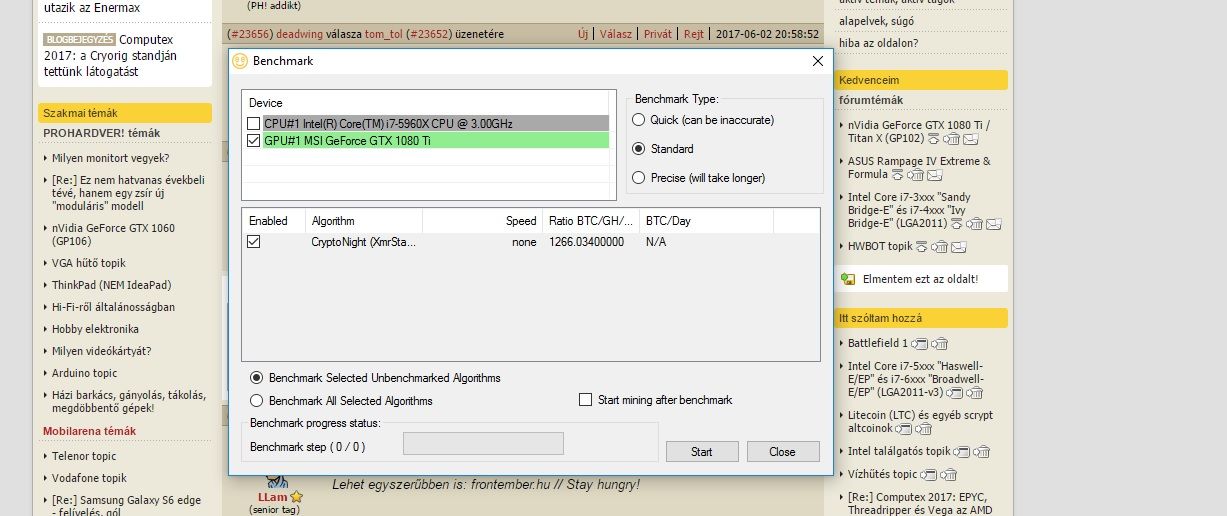Click move-to-top icon for HWBOT topik
Screen dimensions: 1227x516
922,247
